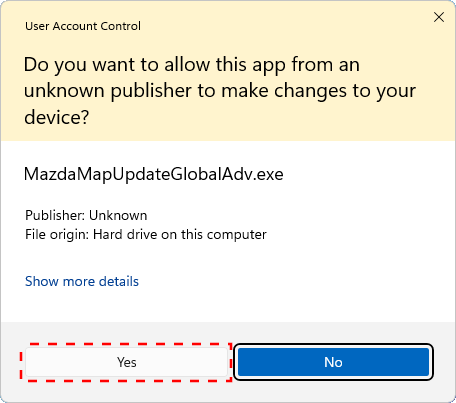Viewport: 456px width, 403px height.
Task: Click the word 'details' in the link
Action: (119, 281)
